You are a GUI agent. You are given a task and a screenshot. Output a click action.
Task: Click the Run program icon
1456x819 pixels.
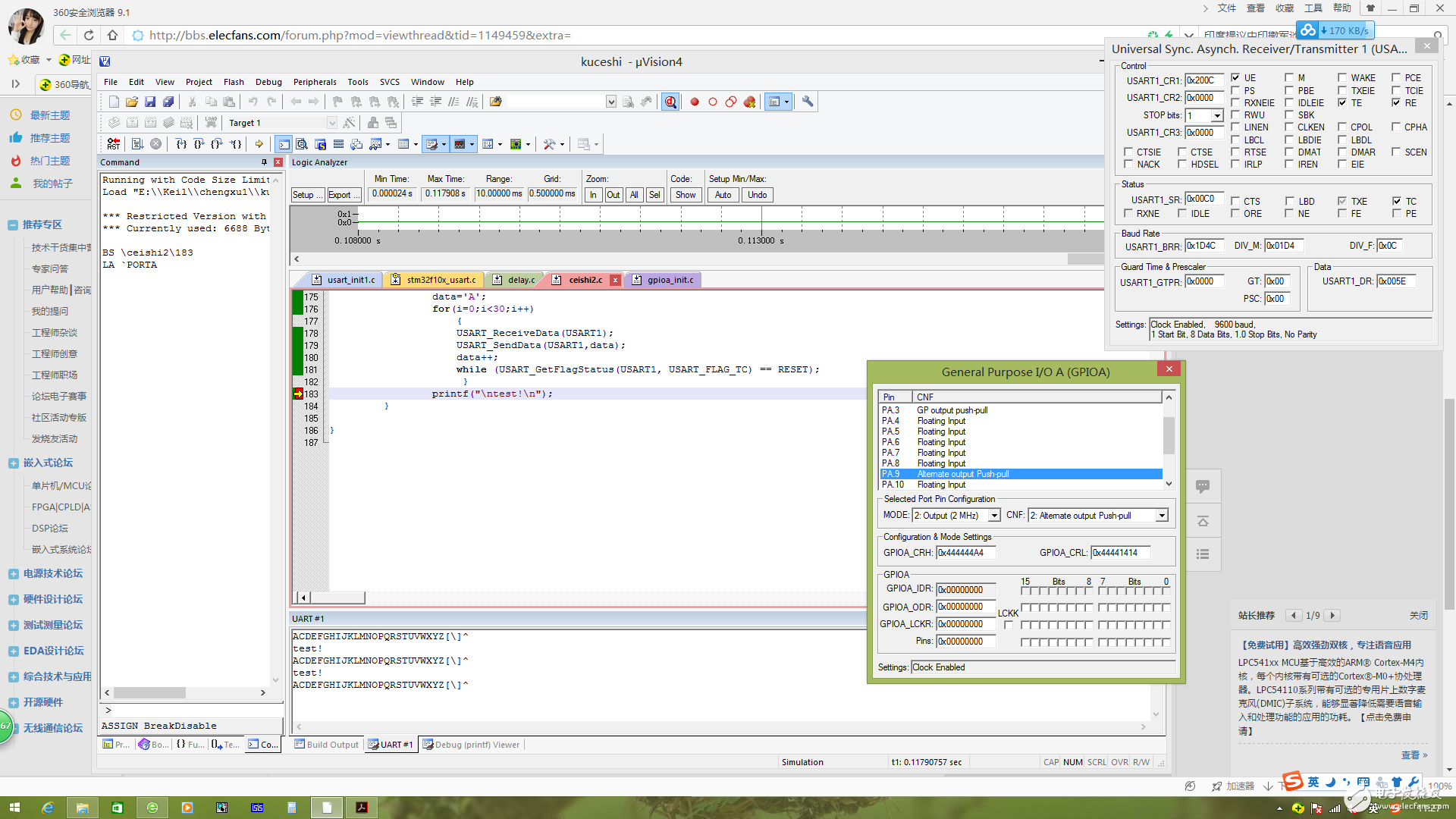[x=137, y=144]
